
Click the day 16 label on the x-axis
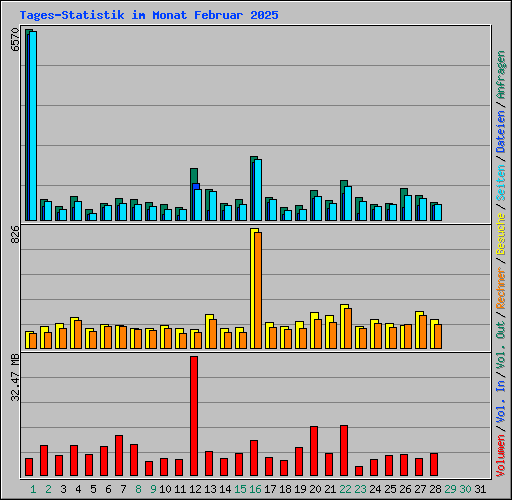tap(255, 489)
